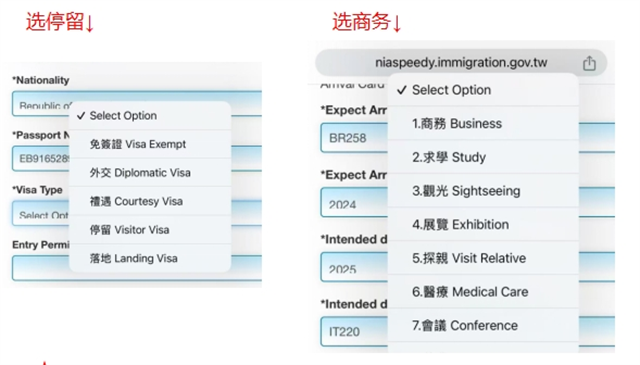640x365 pixels.
Task: Select 落地 Landing Visa option
Action: coord(150,258)
